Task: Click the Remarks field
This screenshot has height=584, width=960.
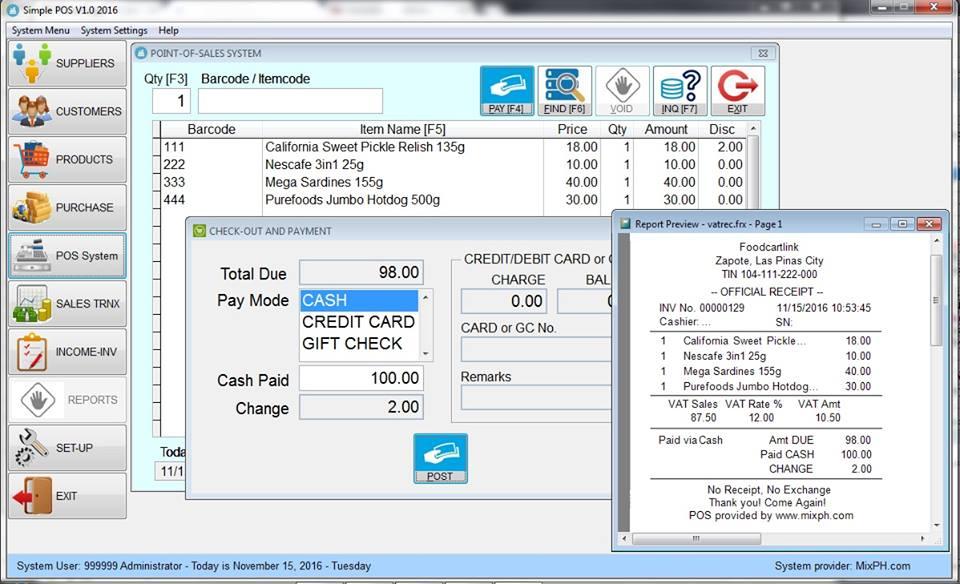Action: tap(536, 398)
